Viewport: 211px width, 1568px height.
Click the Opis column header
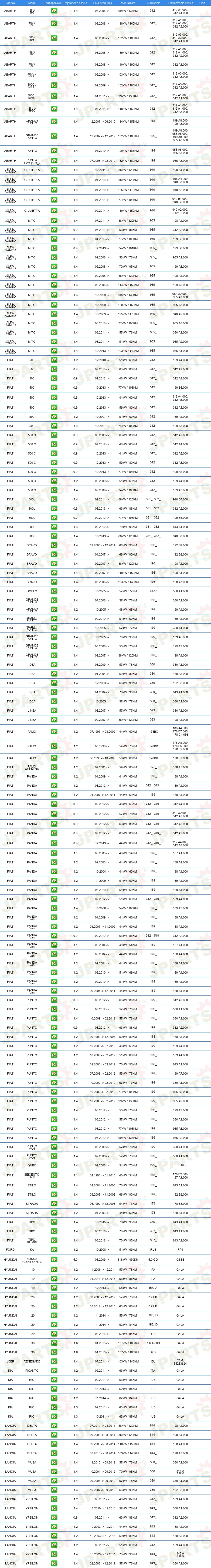coord(202,3)
